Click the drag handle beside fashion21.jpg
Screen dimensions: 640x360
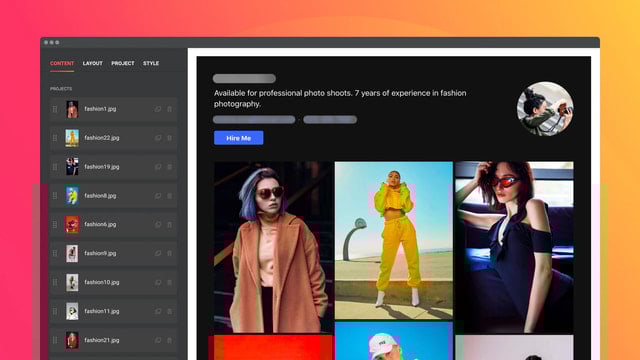(55, 340)
